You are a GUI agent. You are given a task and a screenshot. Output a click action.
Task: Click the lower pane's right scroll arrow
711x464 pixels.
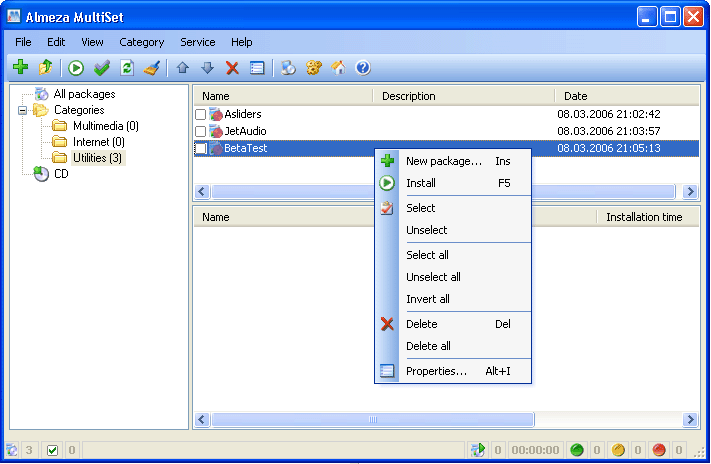[x=690, y=420]
